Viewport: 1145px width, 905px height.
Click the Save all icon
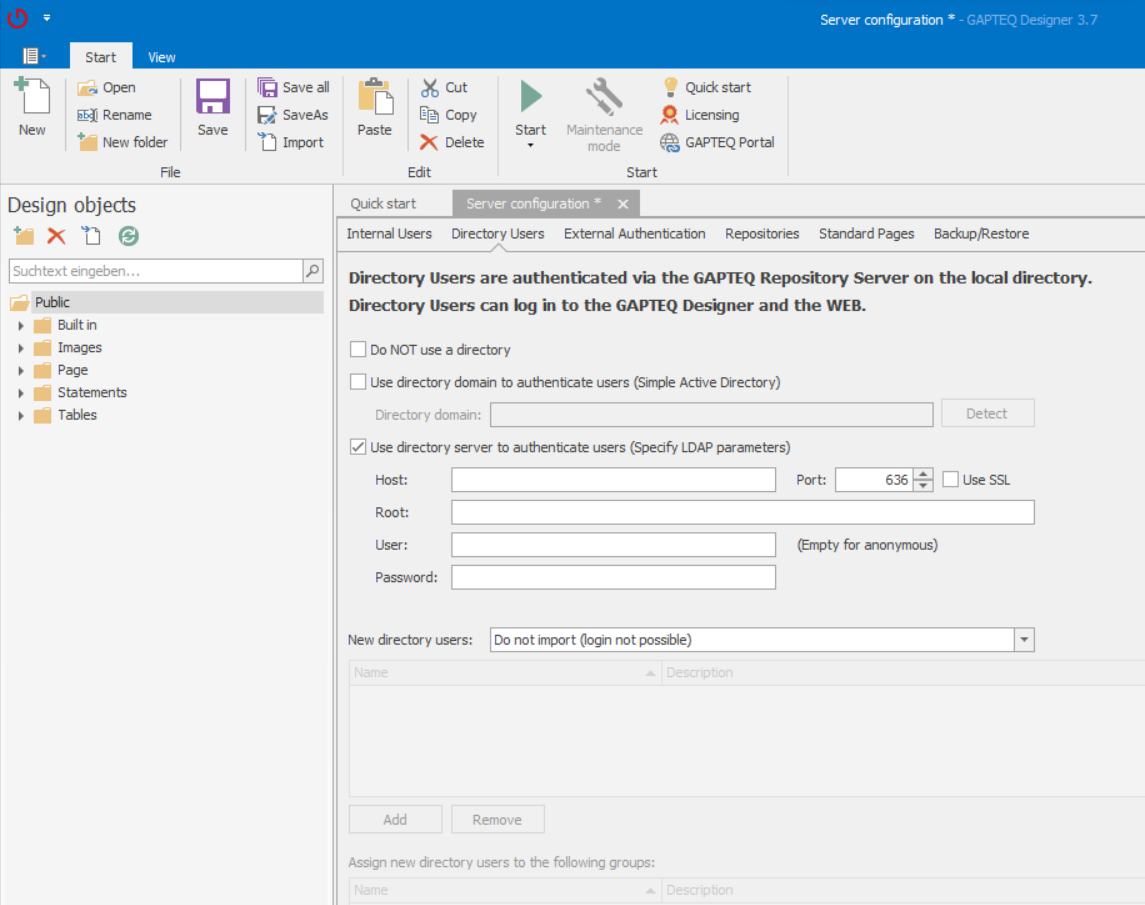coord(268,87)
